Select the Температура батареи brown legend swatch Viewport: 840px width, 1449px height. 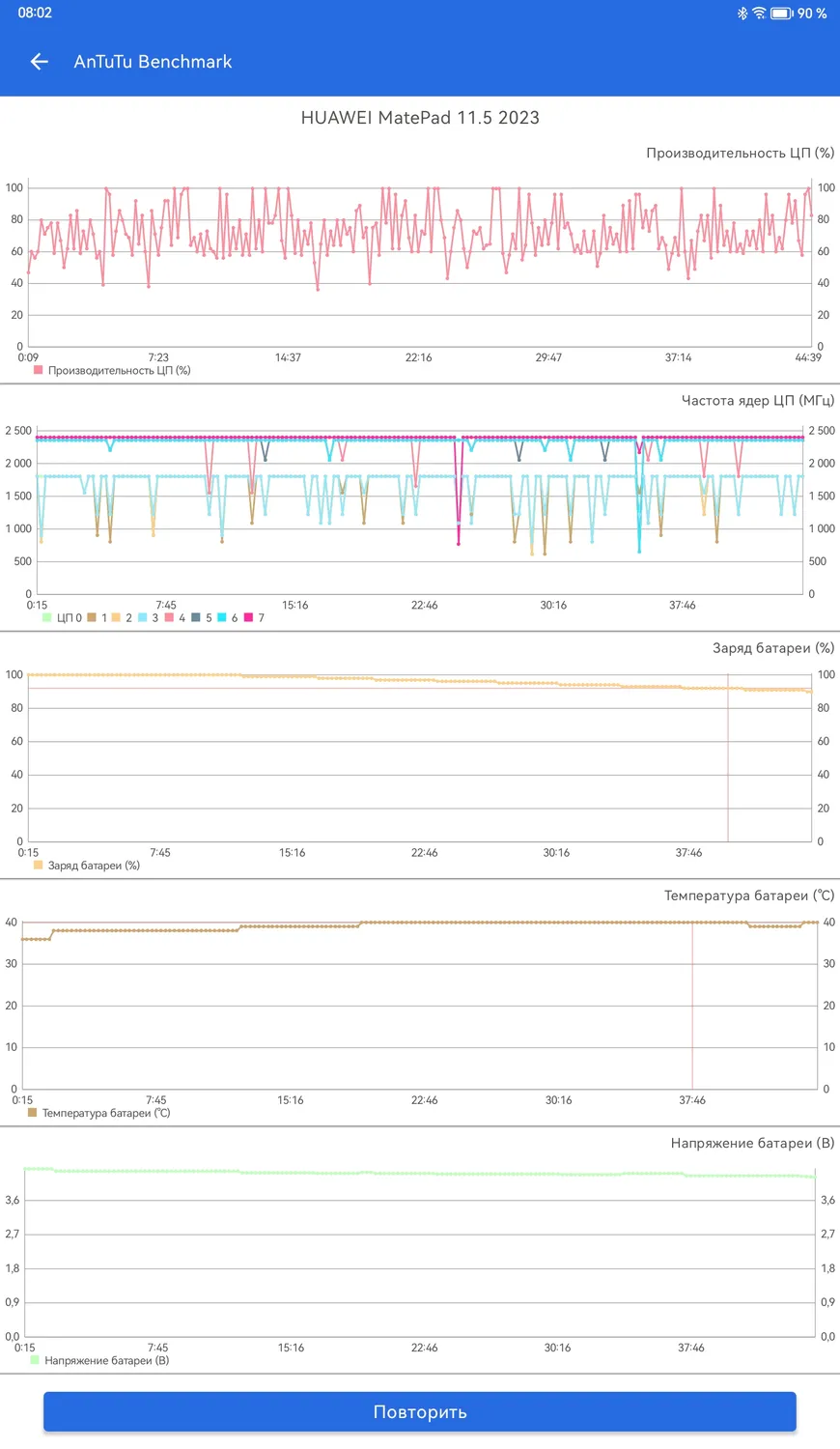(x=32, y=1113)
